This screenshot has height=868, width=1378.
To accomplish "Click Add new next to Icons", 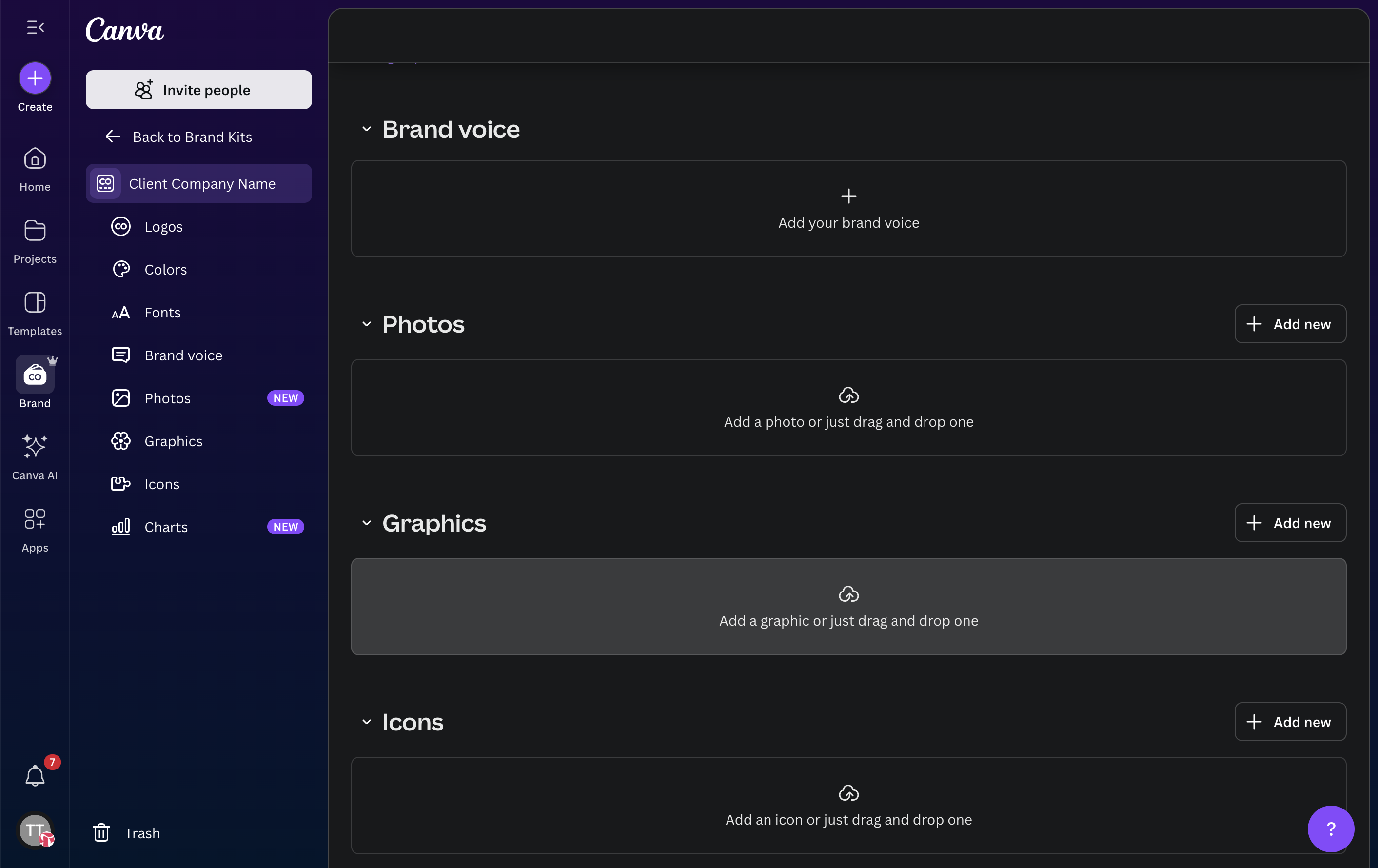I will coord(1290,722).
